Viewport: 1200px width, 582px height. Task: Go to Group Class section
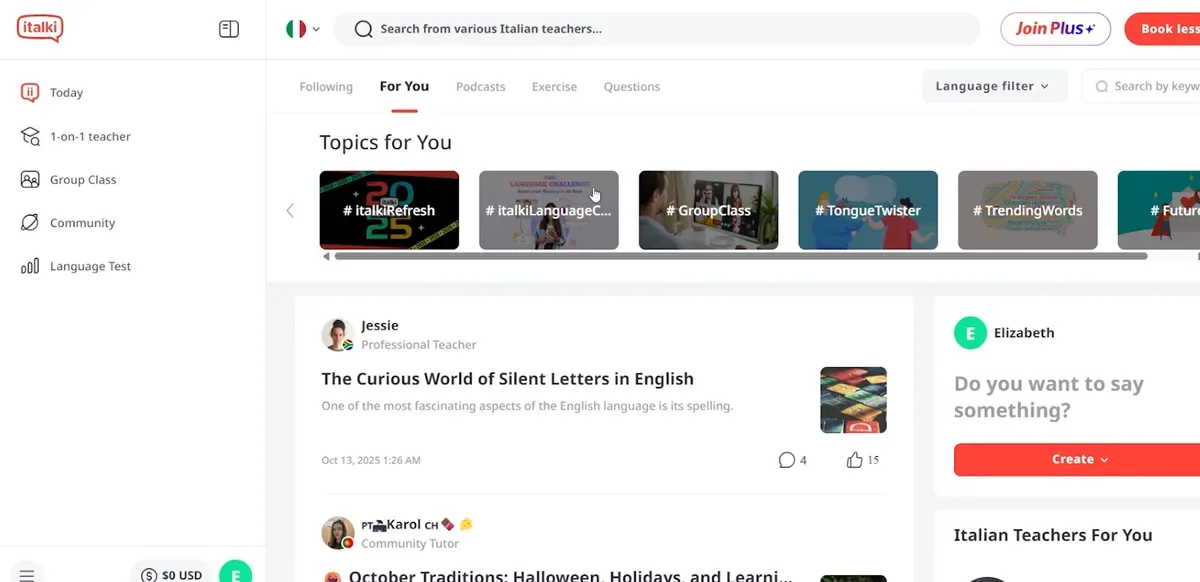click(83, 180)
